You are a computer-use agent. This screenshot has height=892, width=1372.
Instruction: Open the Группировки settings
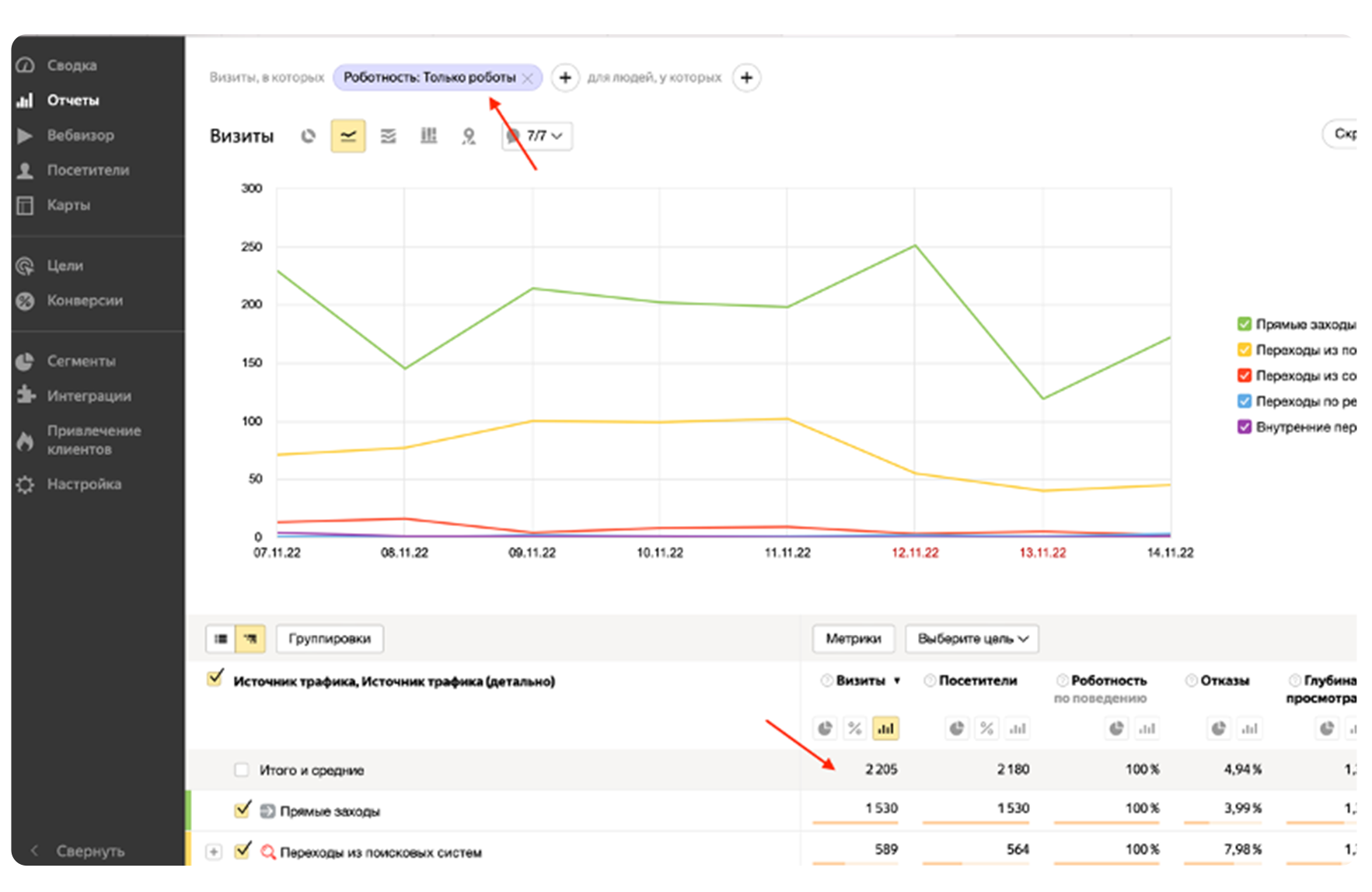(x=330, y=639)
